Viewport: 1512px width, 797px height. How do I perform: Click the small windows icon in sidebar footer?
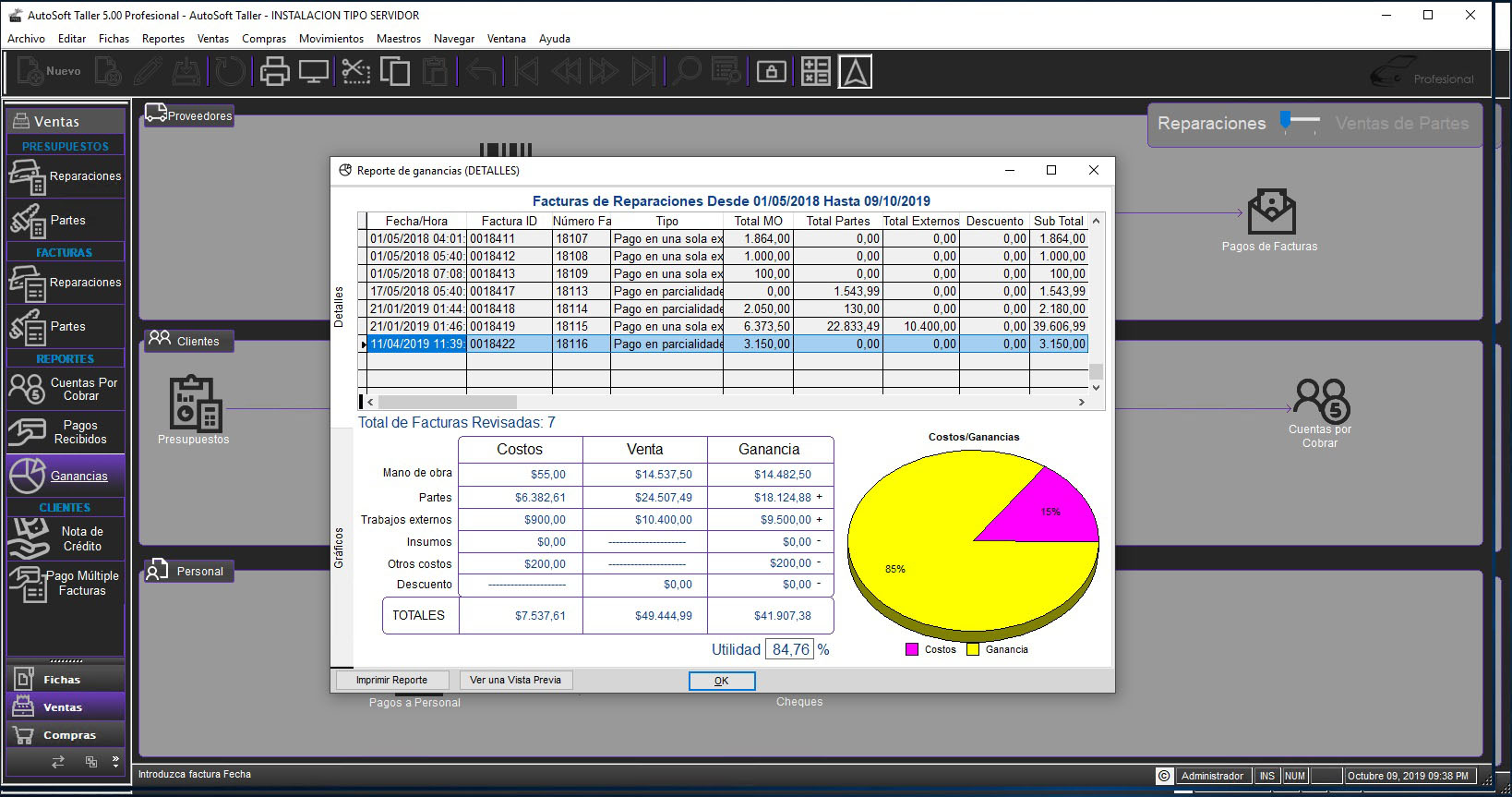(x=90, y=762)
